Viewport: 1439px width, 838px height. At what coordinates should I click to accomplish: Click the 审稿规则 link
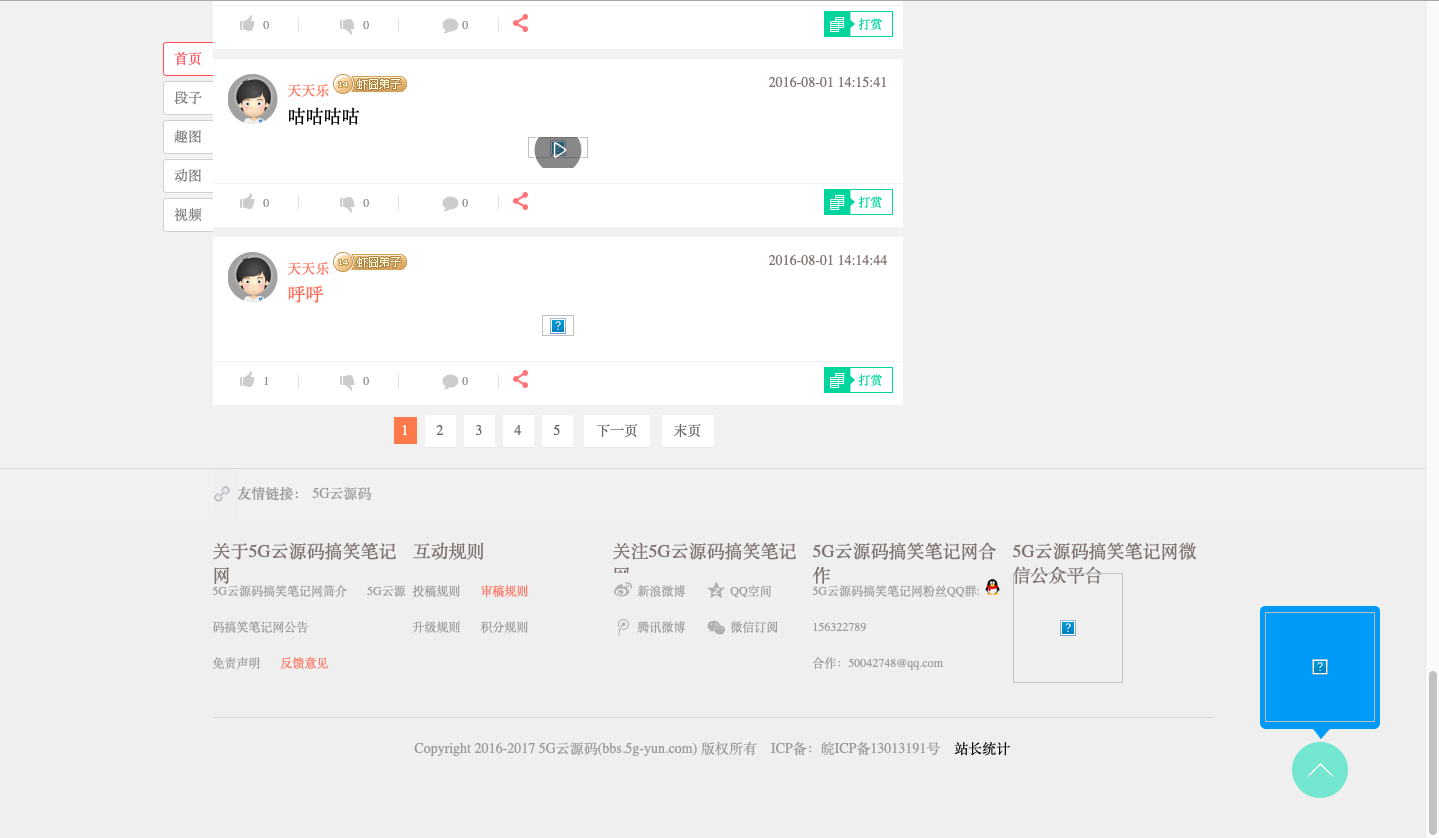504,591
